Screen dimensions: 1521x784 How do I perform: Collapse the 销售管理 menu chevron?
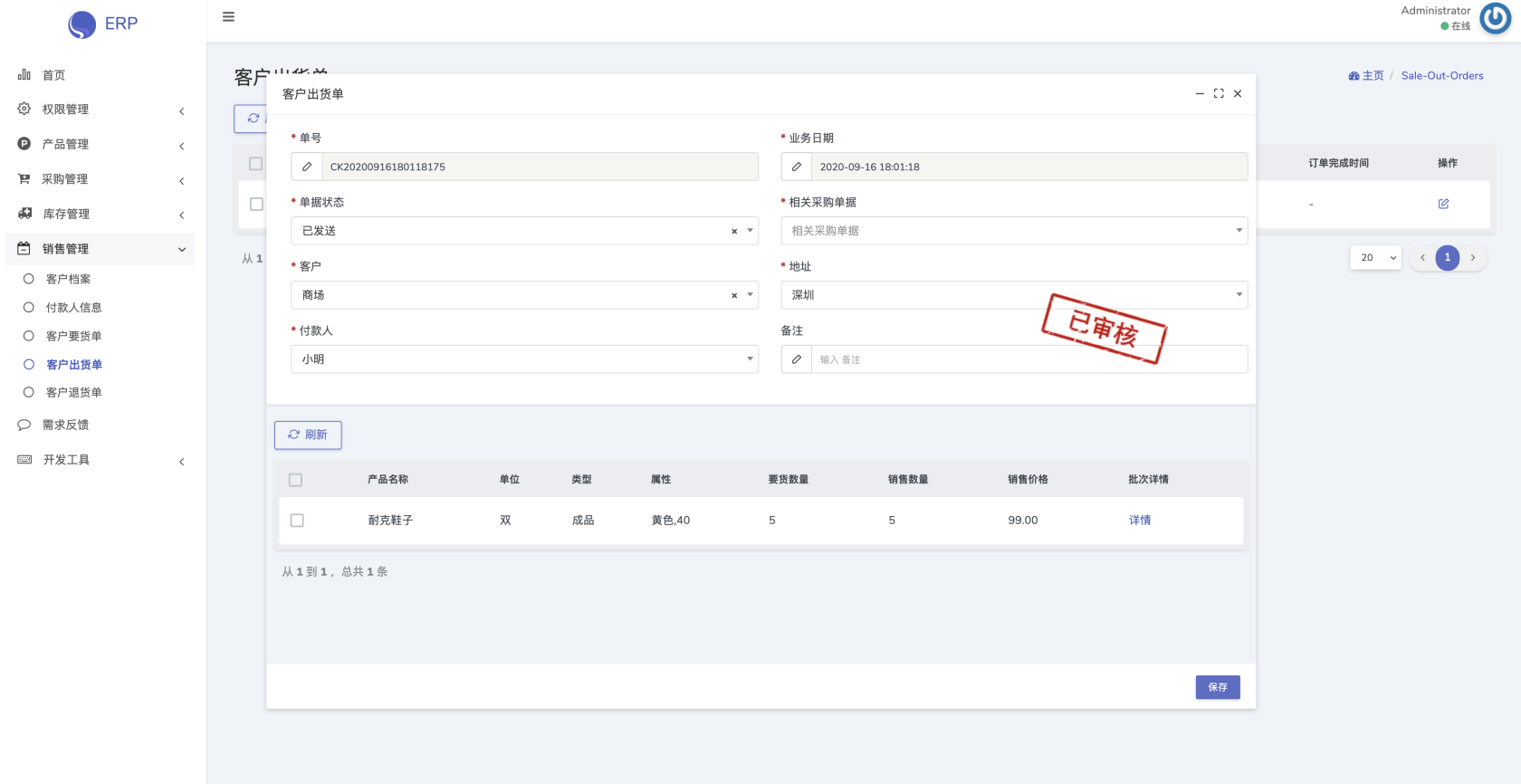click(182, 250)
